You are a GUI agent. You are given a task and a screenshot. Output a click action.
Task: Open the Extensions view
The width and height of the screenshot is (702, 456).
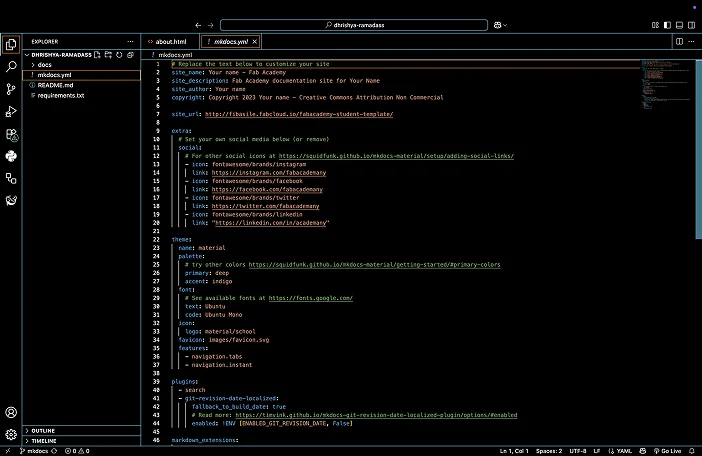click(11, 135)
